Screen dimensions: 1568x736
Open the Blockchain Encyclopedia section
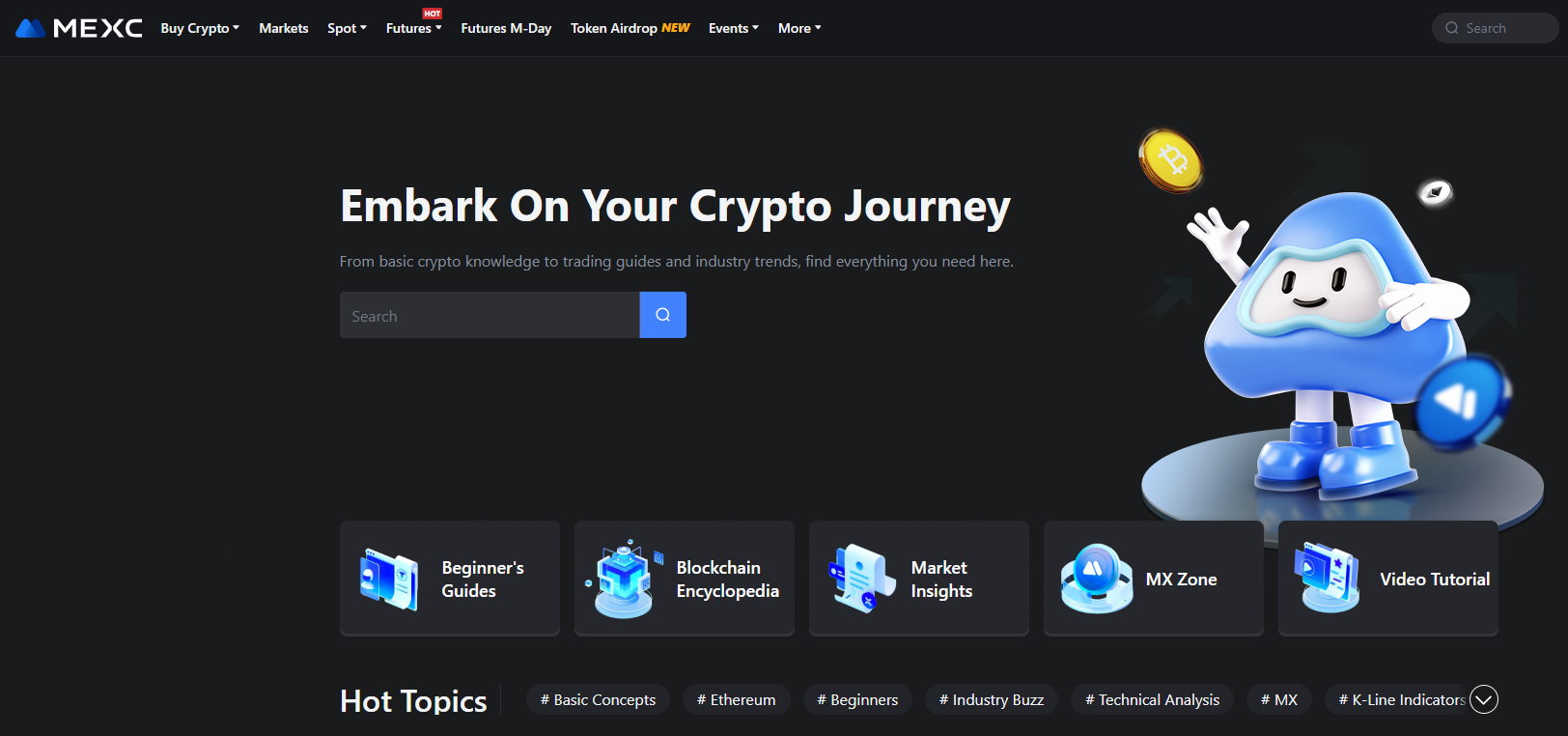pos(685,579)
